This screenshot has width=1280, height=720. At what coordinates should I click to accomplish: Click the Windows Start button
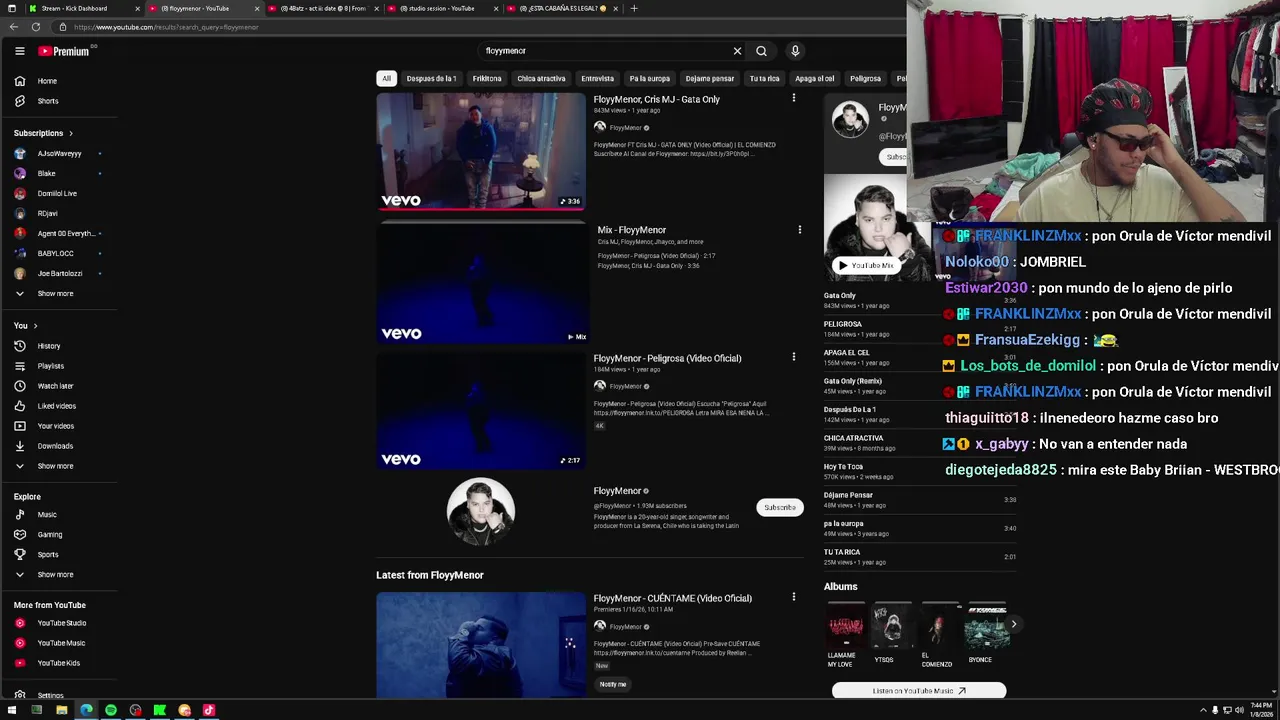(x=12, y=710)
